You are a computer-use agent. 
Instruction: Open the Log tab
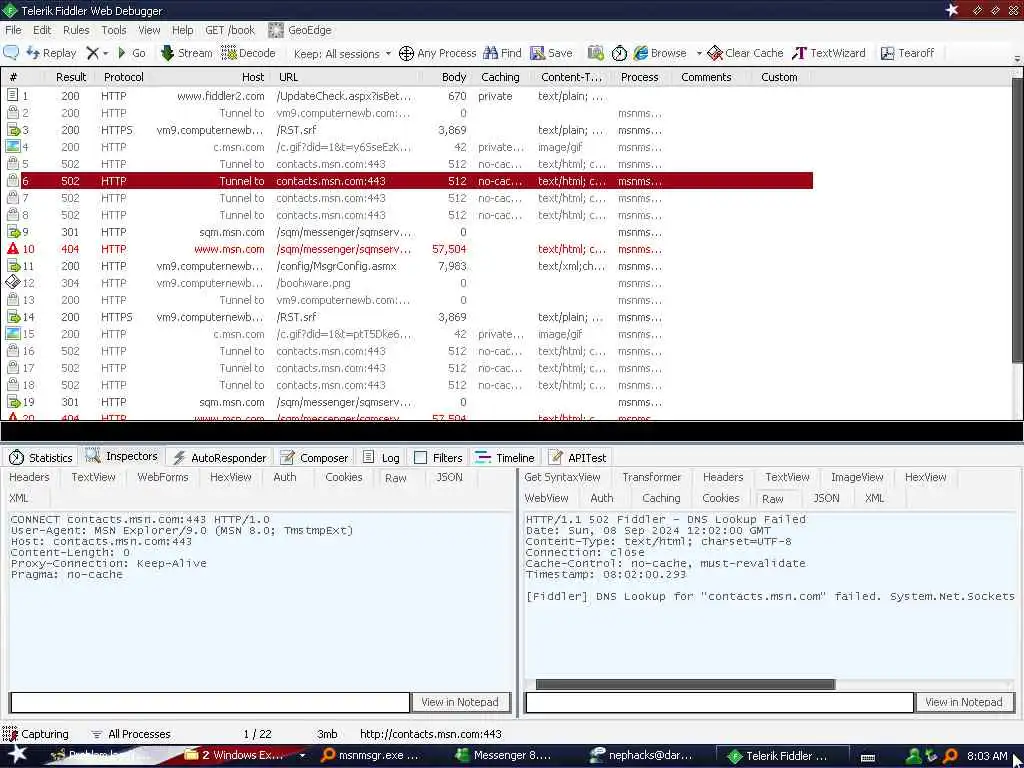point(381,458)
